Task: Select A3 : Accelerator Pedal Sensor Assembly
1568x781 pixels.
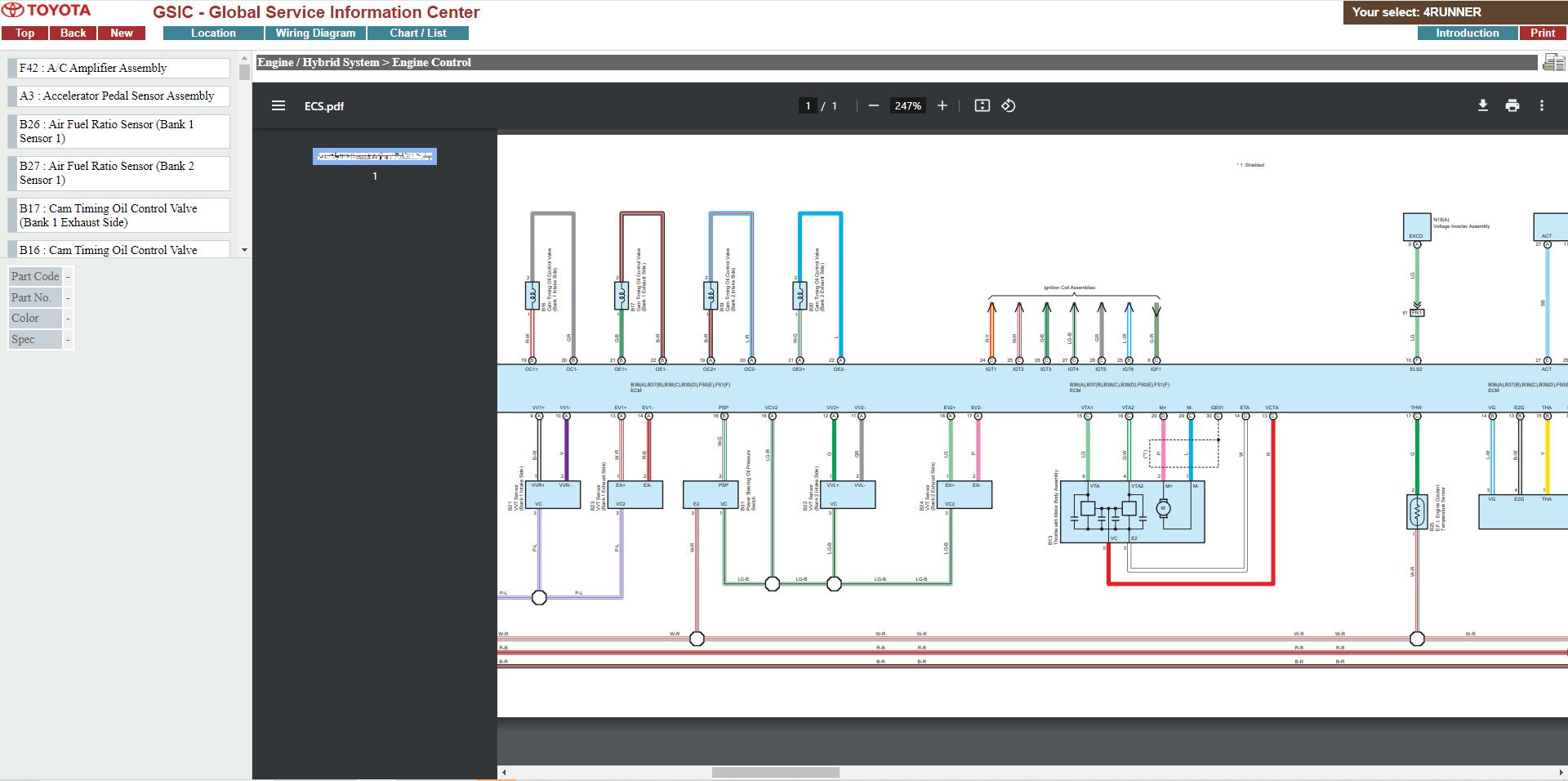Action: pyautogui.click(x=119, y=96)
